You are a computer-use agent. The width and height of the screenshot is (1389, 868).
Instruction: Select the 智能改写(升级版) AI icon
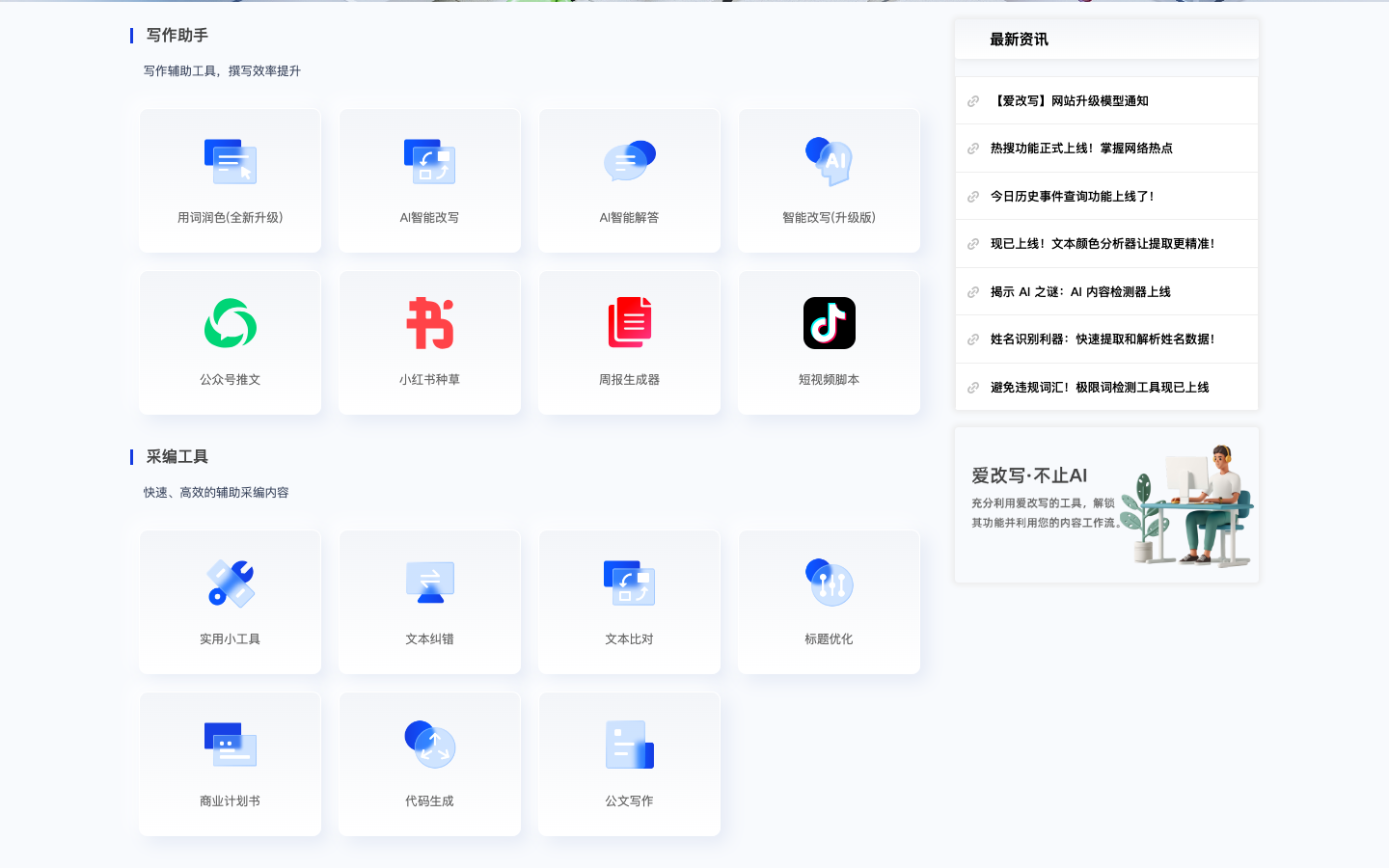click(x=829, y=162)
